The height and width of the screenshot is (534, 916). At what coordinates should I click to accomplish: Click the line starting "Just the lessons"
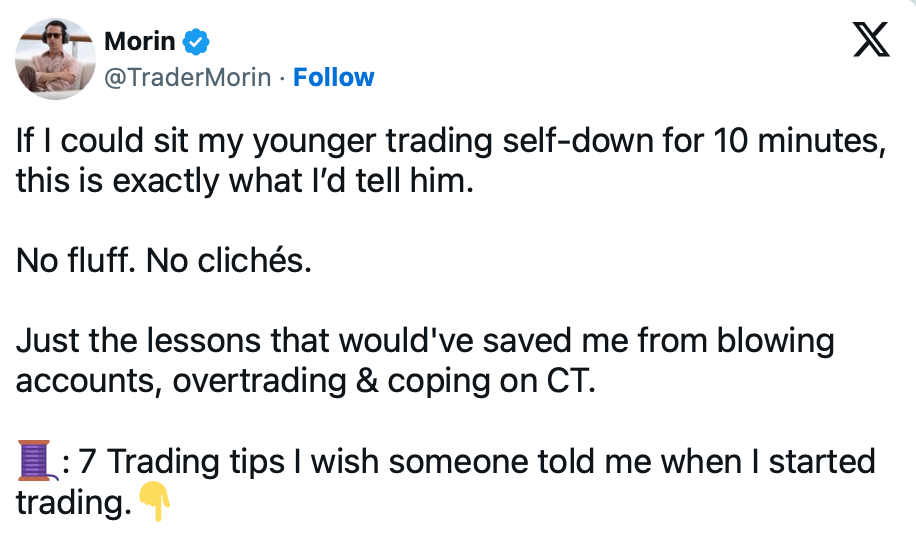pos(425,341)
